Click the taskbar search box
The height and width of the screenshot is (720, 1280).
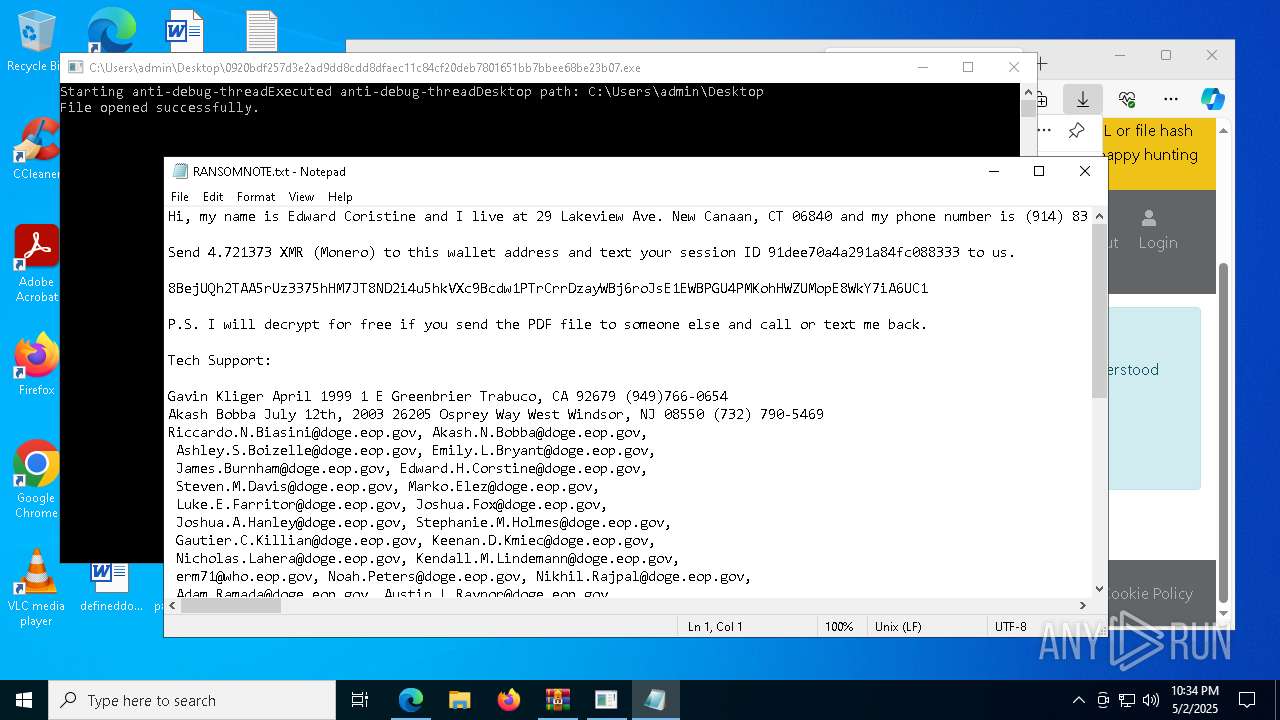click(x=192, y=700)
